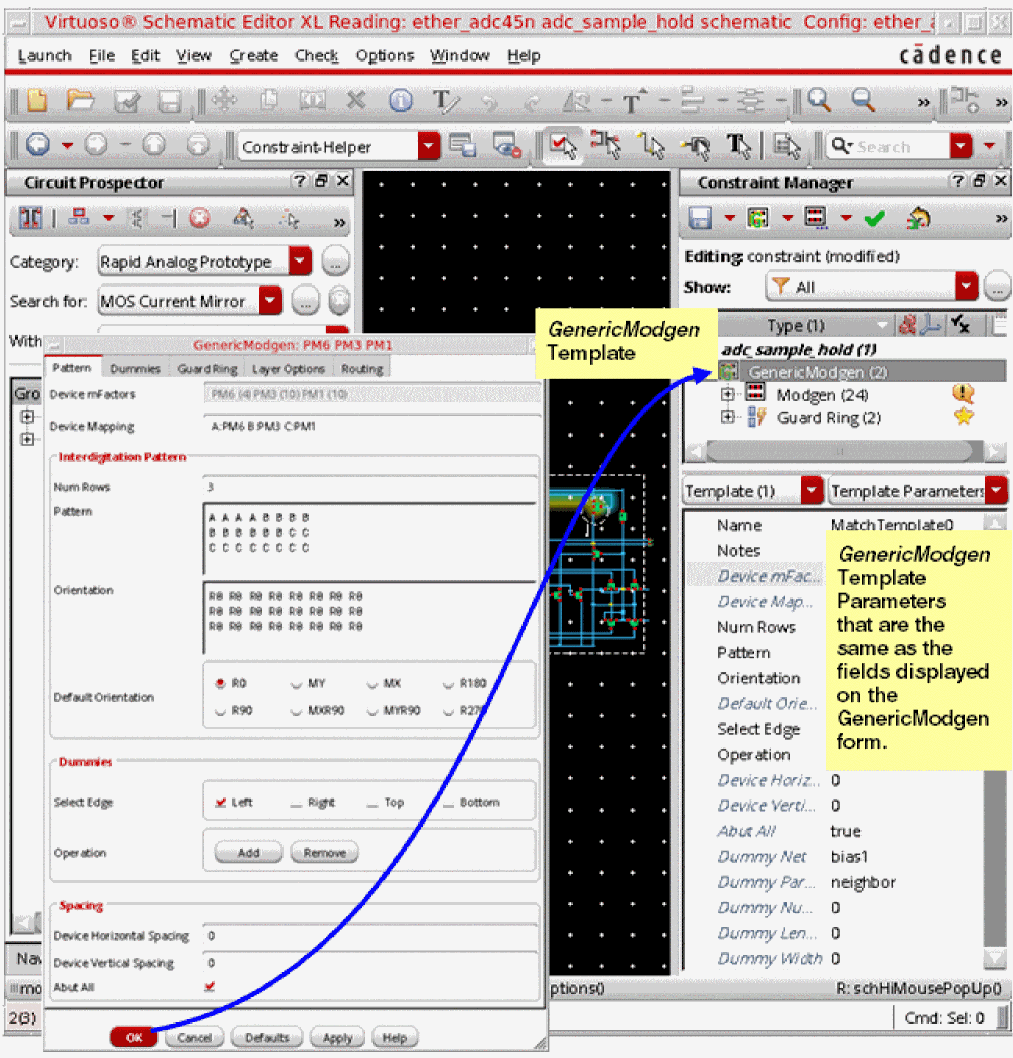Click the text cursor T tool icon
Image resolution: width=1013 pixels, height=1058 pixels.
738,146
